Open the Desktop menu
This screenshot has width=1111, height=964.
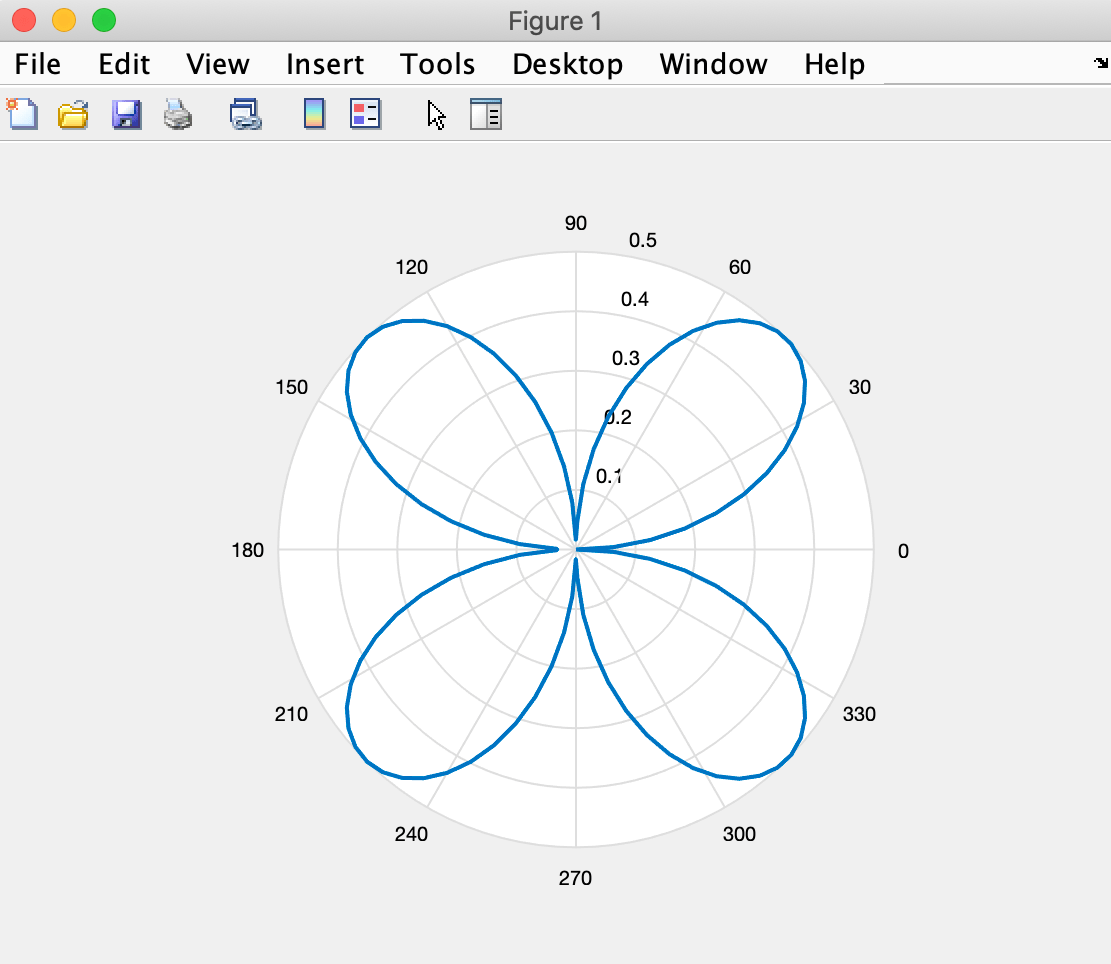coord(568,64)
